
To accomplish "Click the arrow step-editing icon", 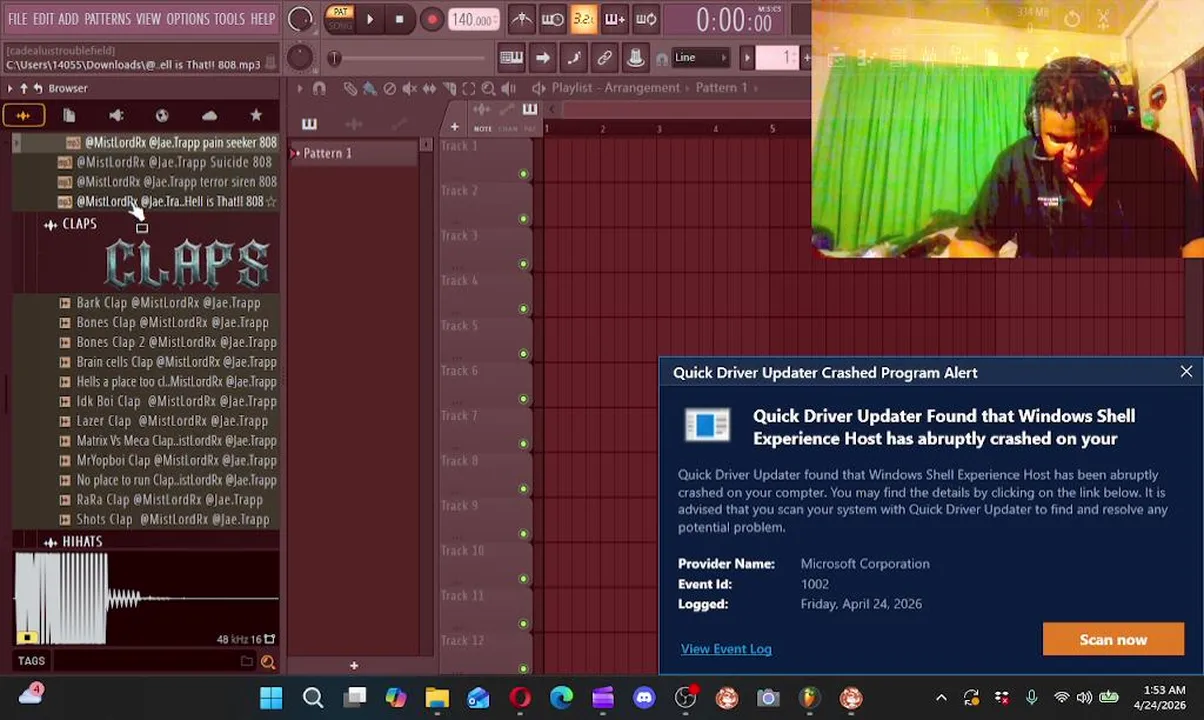I will (x=542, y=58).
